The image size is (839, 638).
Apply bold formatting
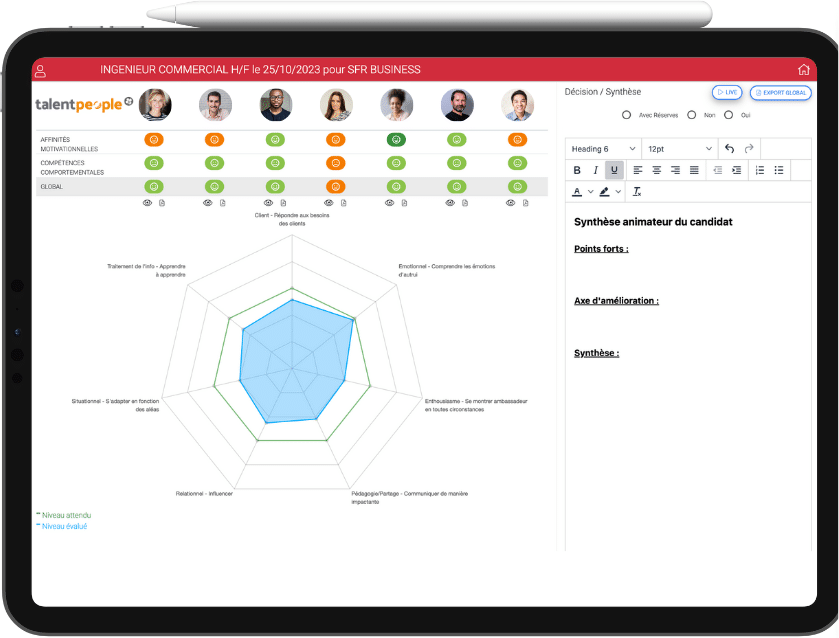(577, 170)
